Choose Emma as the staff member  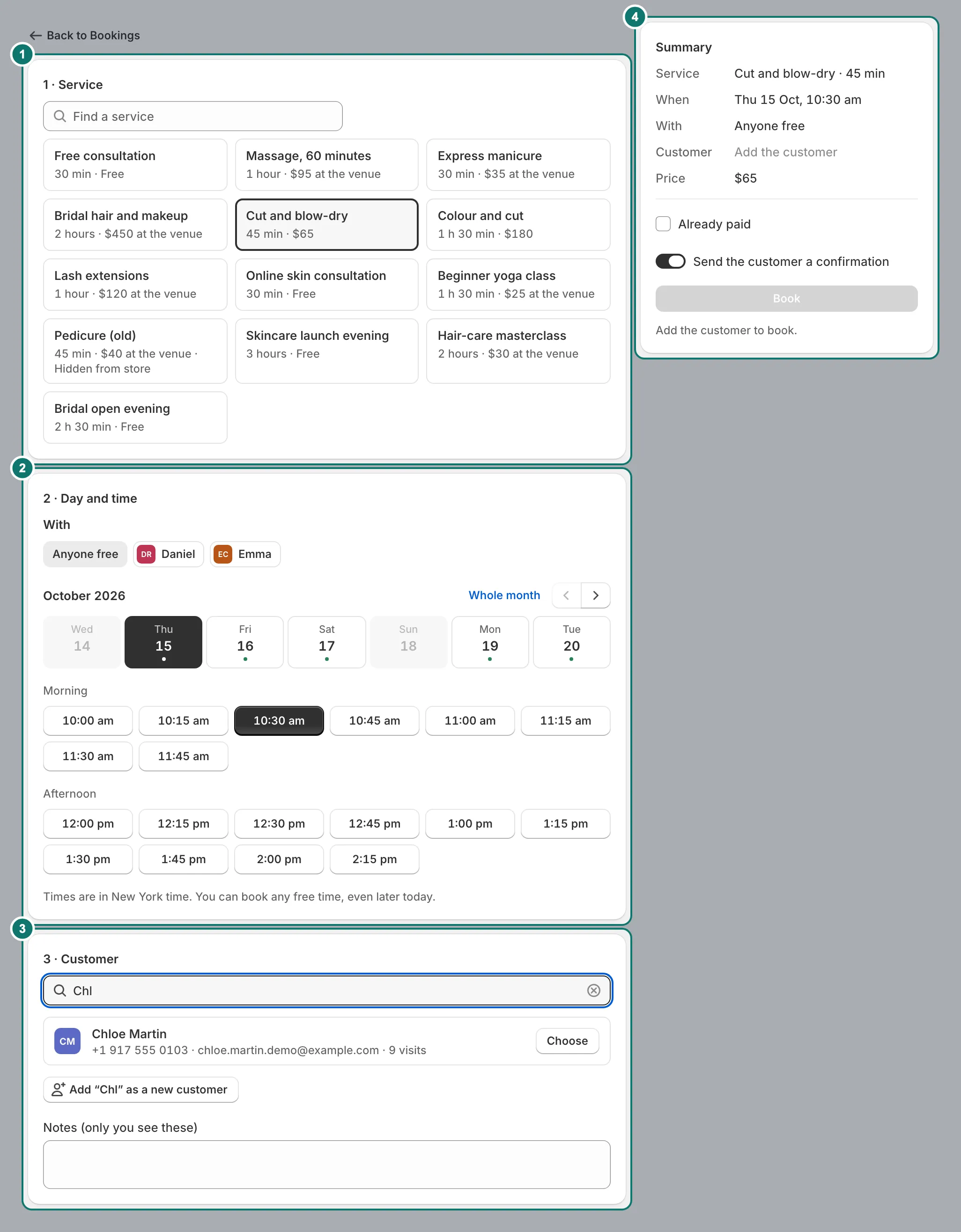pos(245,554)
